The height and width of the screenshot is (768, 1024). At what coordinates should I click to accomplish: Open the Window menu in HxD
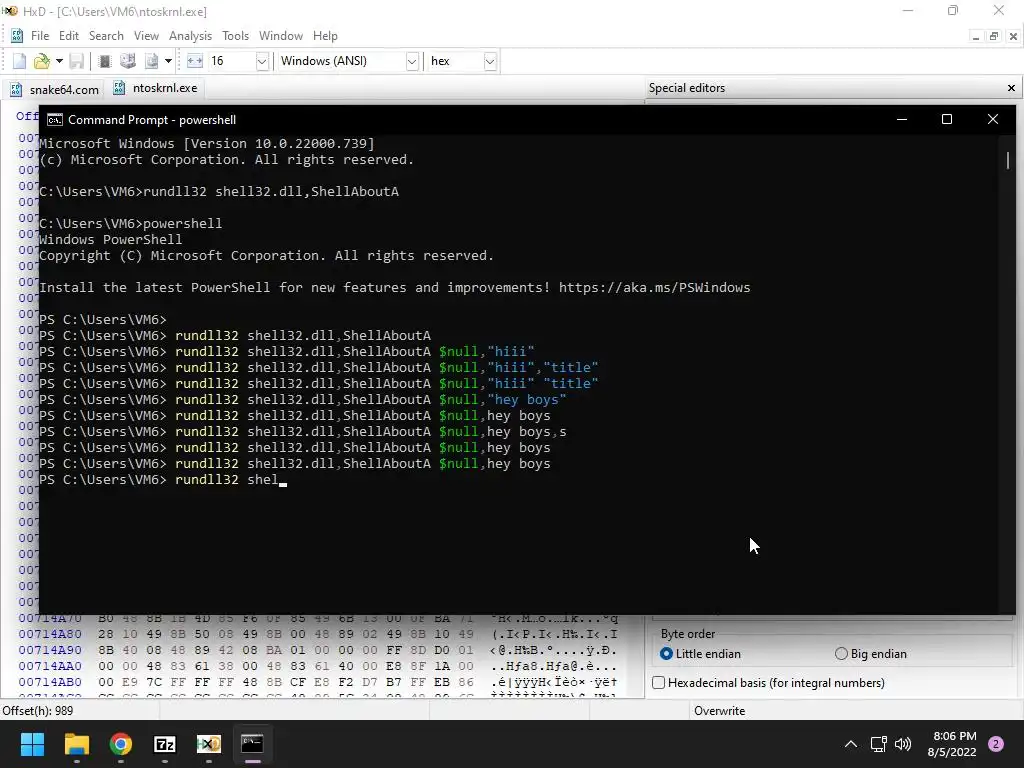[281, 36]
